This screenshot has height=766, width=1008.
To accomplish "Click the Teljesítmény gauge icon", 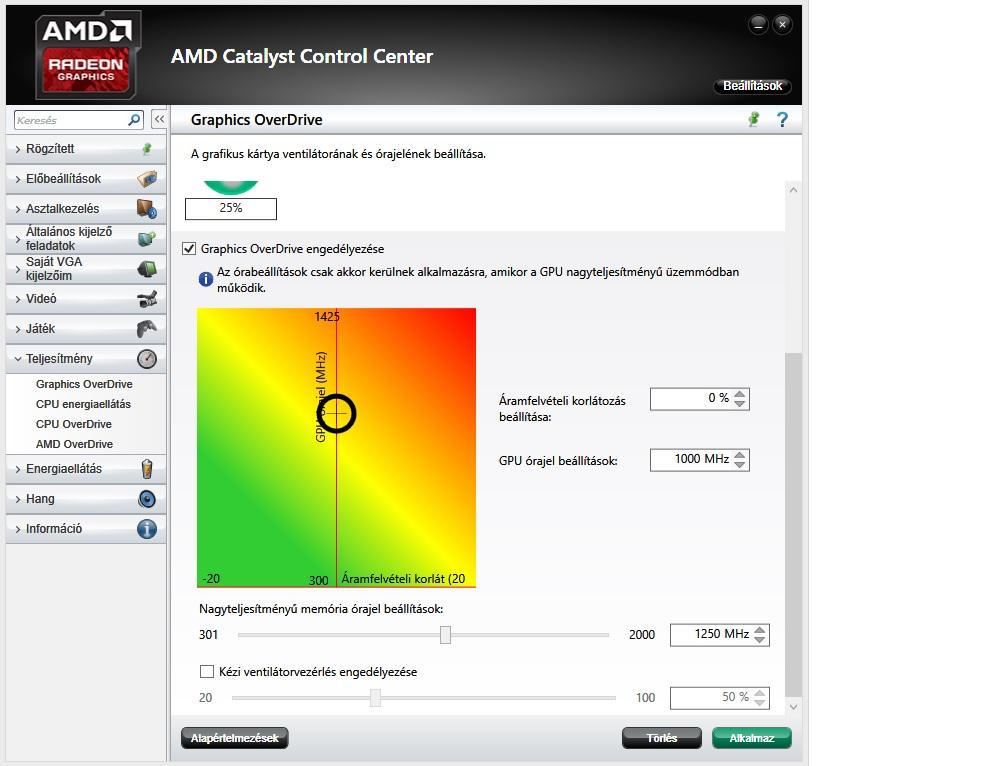I will [x=147, y=359].
